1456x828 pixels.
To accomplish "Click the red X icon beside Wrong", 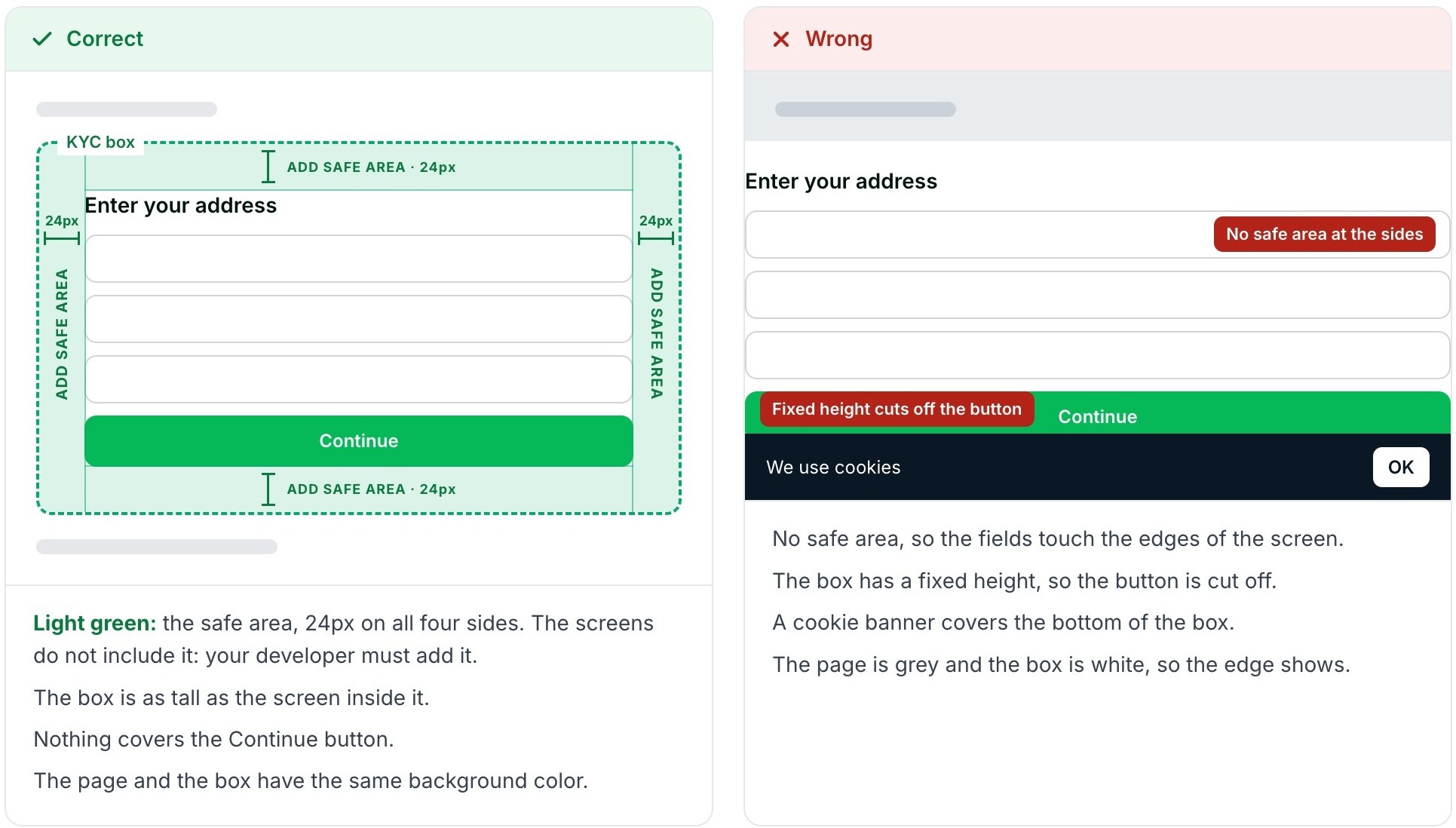I will 781,38.
